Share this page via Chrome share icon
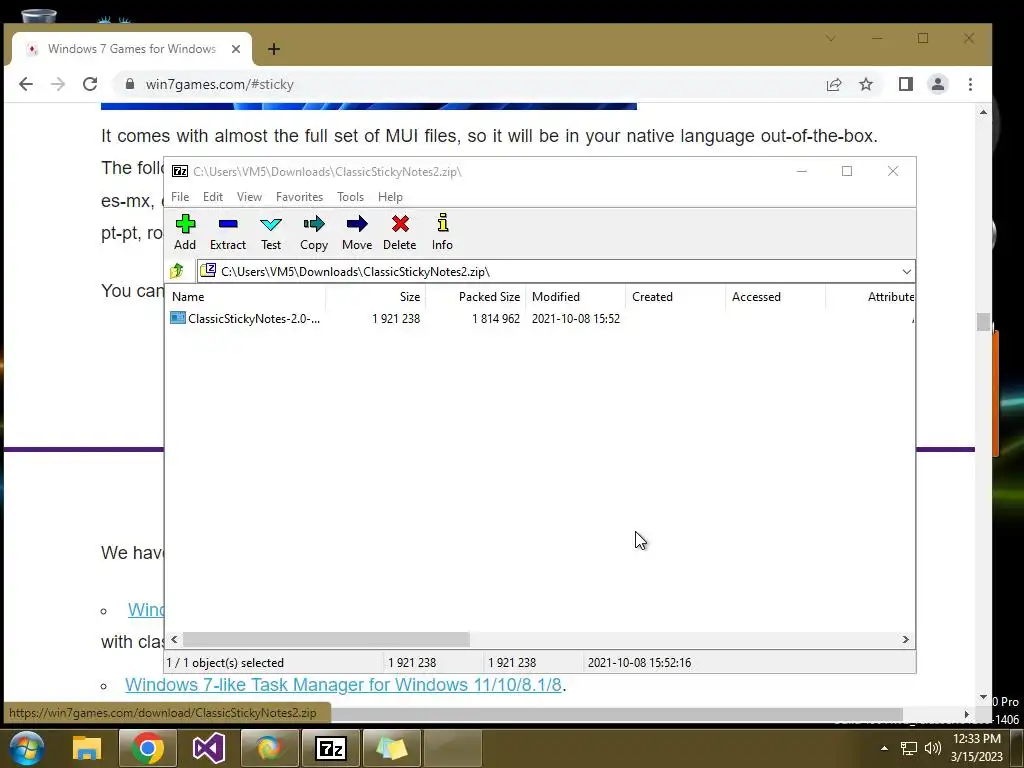Viewport: 1024px width, 768px height. click(x=834, y=84)
